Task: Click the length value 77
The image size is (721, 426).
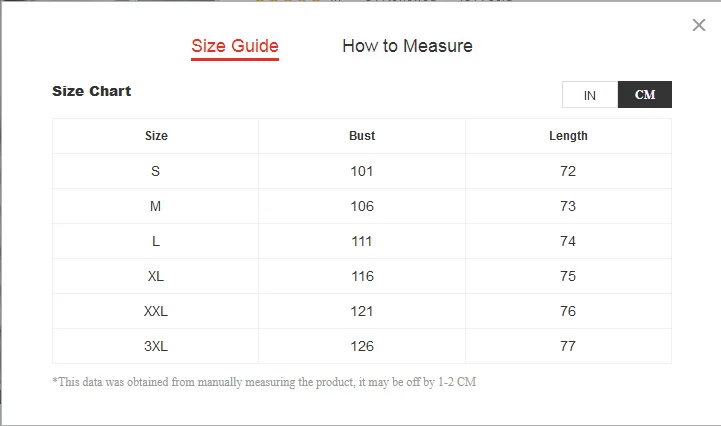Action: tap(568, 346)
